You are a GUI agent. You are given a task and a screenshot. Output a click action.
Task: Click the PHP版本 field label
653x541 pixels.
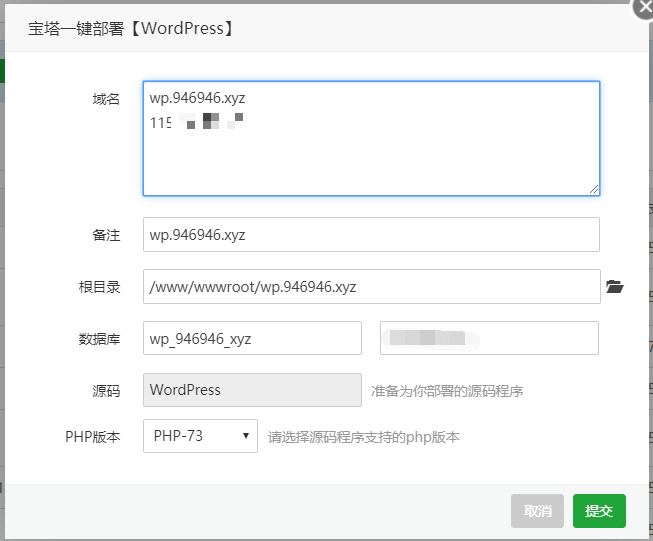pyautogui.click(x=93, y=437)
